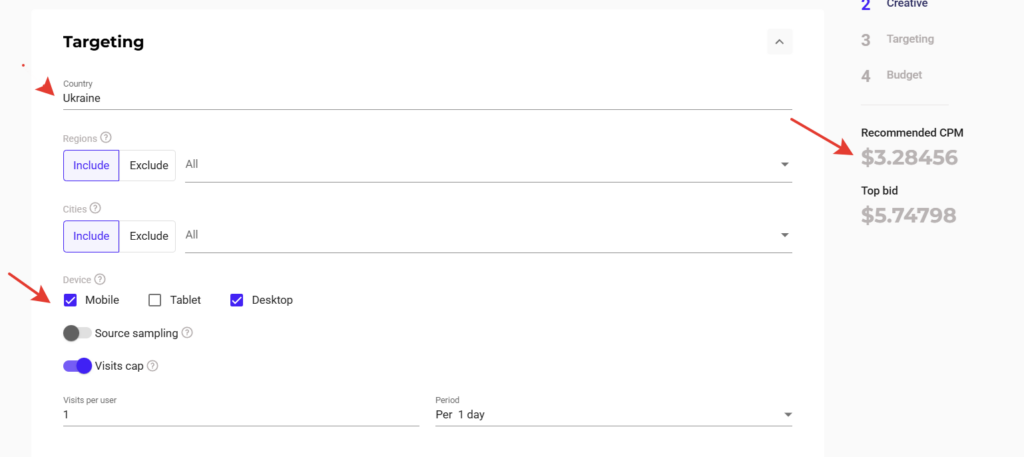This screenshot has height=457, width=1024.
Task: Click the help icon beside Cities
Action: (96, 208)
